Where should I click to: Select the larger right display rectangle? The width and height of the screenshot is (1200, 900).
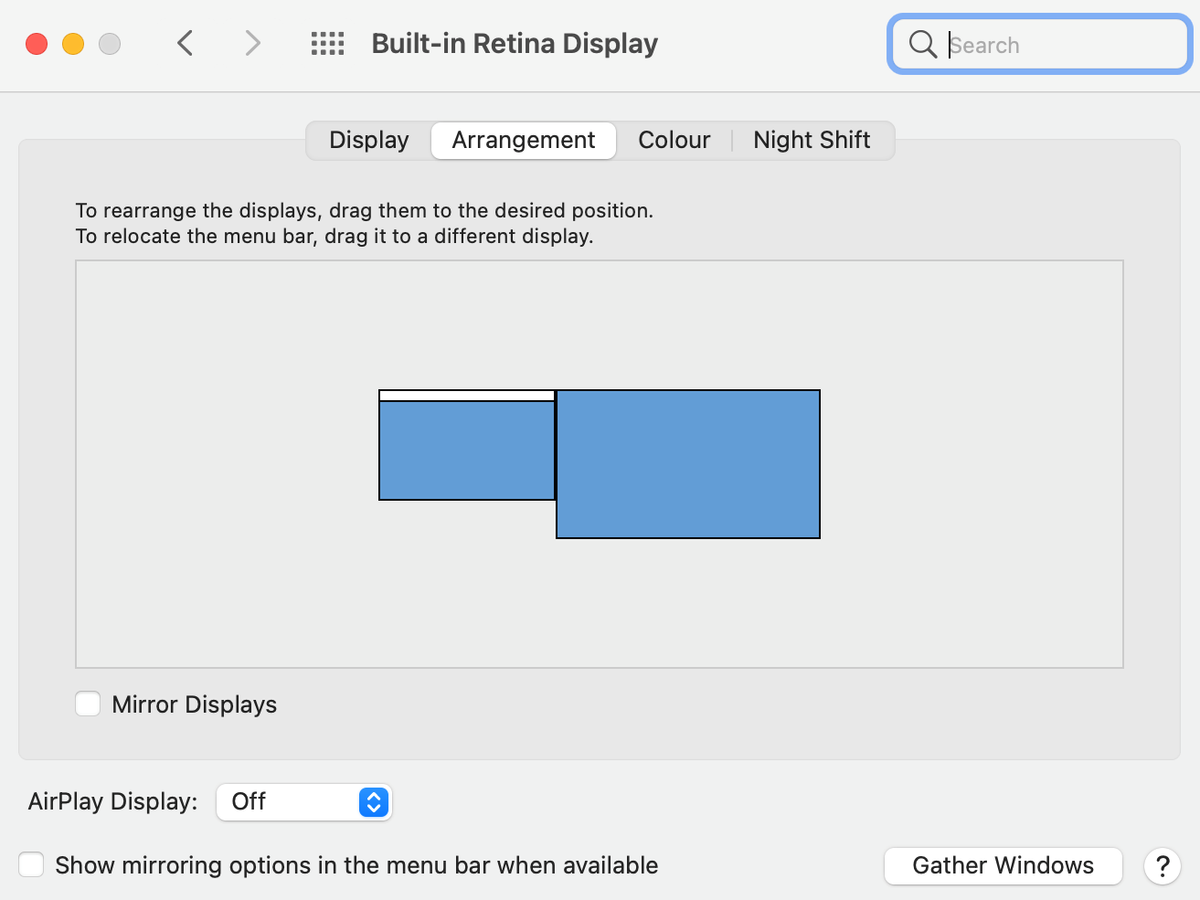coord(688,464)
